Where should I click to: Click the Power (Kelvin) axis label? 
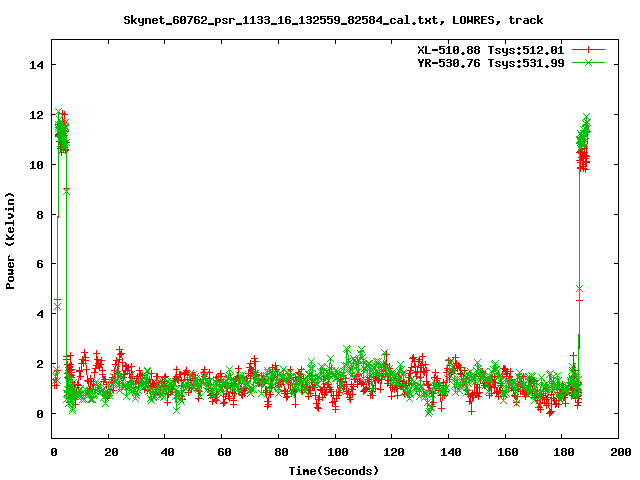tap(10, 241)
